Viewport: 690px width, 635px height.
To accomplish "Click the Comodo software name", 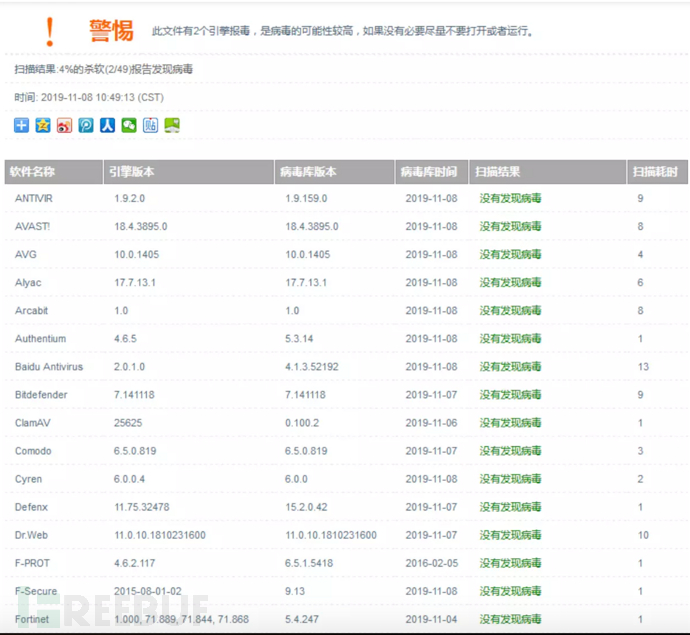I will tap(33, 451).
